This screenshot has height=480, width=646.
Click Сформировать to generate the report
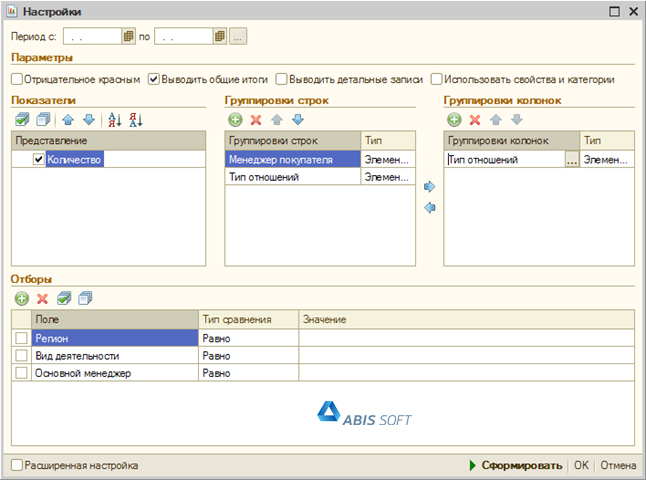pos(516,465)
